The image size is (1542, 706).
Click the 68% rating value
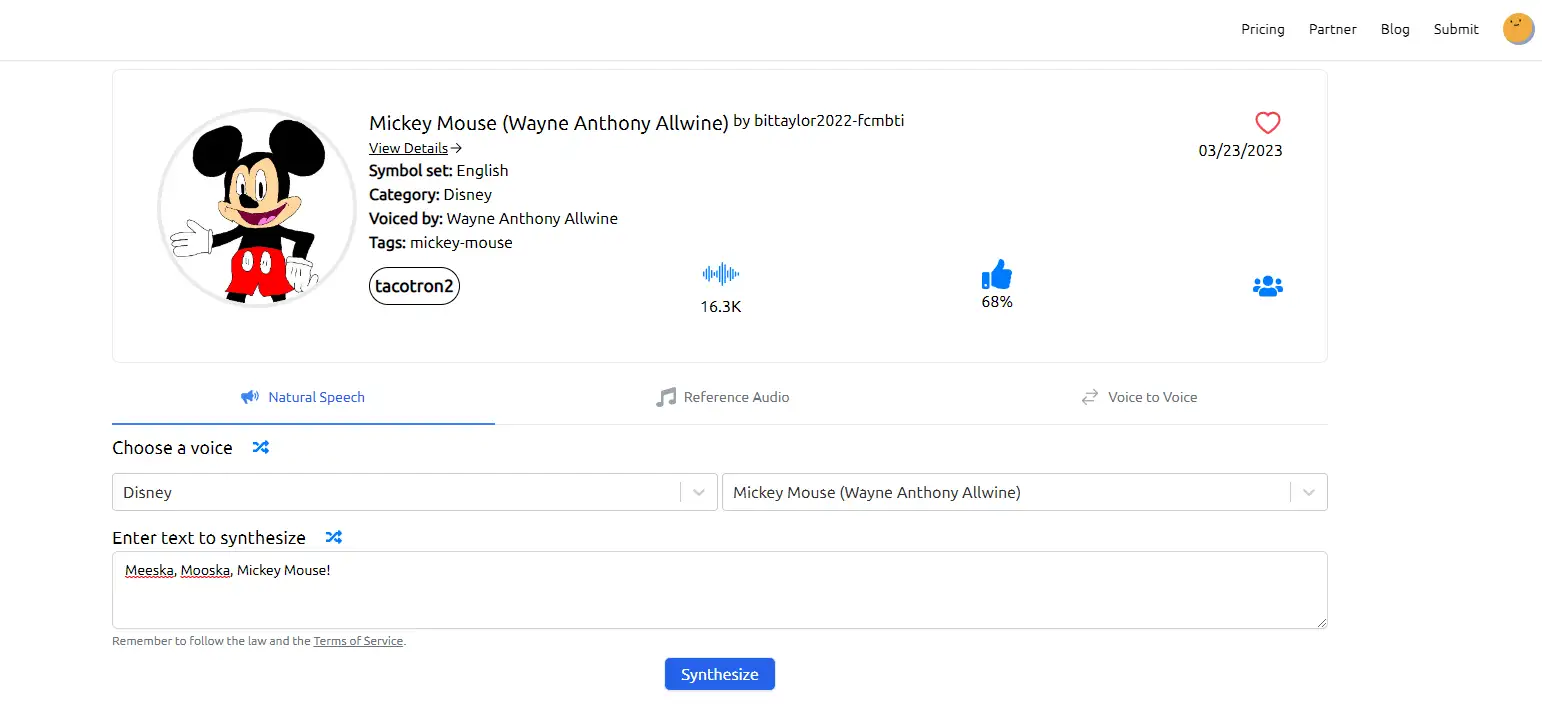[x=997, y=301]
